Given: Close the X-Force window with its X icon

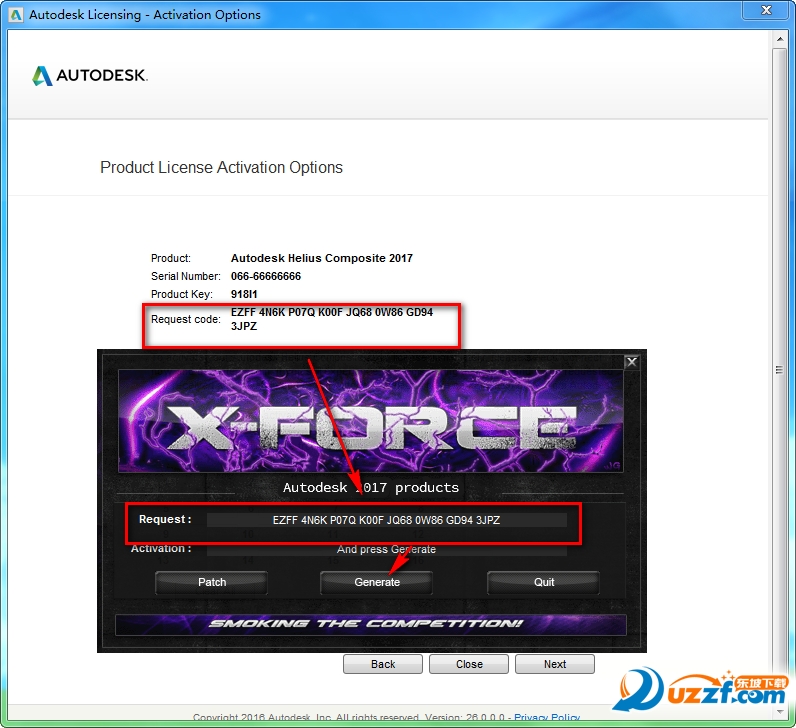Looking at the screenshot, I should [x=631, y=362].
